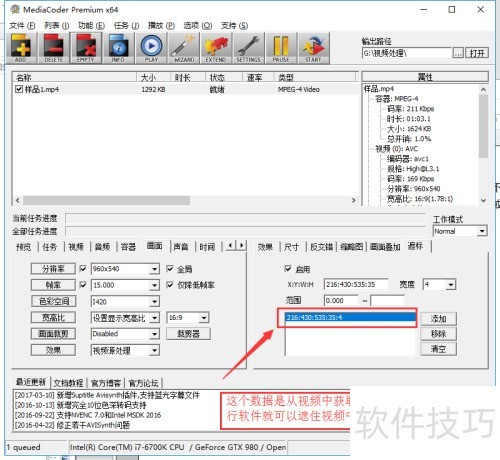Click the X:Y:W:H input field
500x460 pixels.
click(x=356, y=284)
